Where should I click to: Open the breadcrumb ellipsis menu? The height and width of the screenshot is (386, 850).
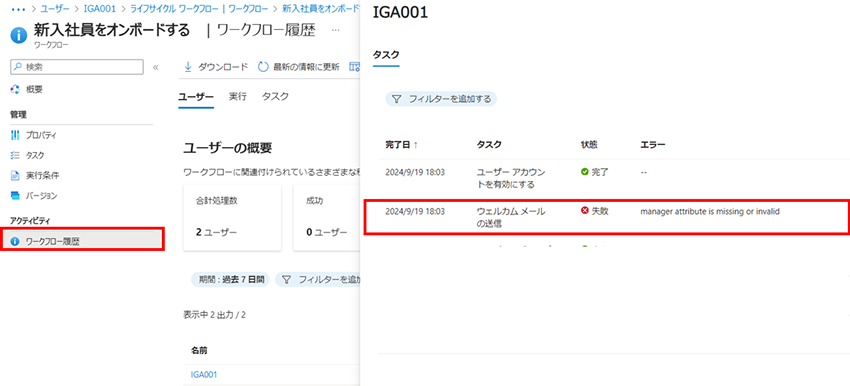(x=18, y=9)
